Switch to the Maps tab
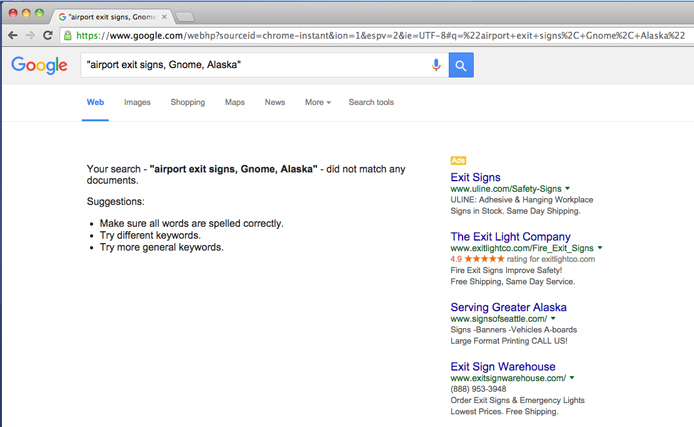694x427 pixels. click(x=234, y=102)
